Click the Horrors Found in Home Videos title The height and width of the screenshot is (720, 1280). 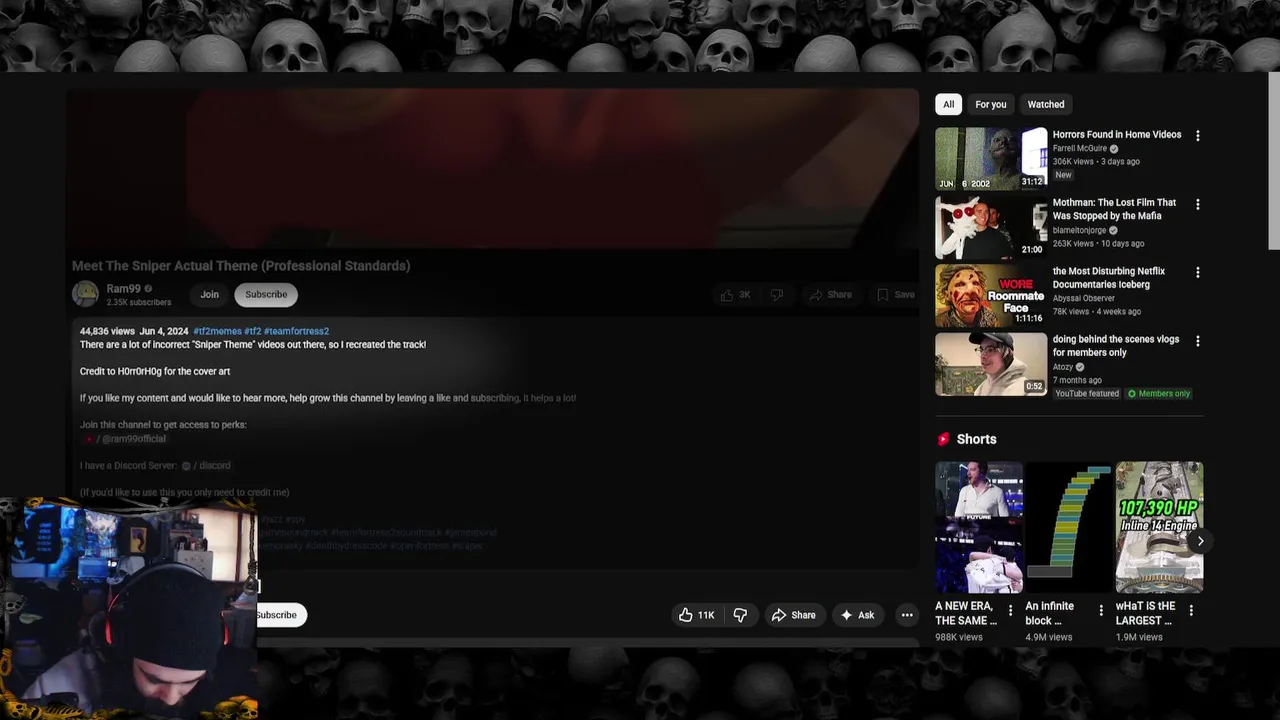(1116, 134)
